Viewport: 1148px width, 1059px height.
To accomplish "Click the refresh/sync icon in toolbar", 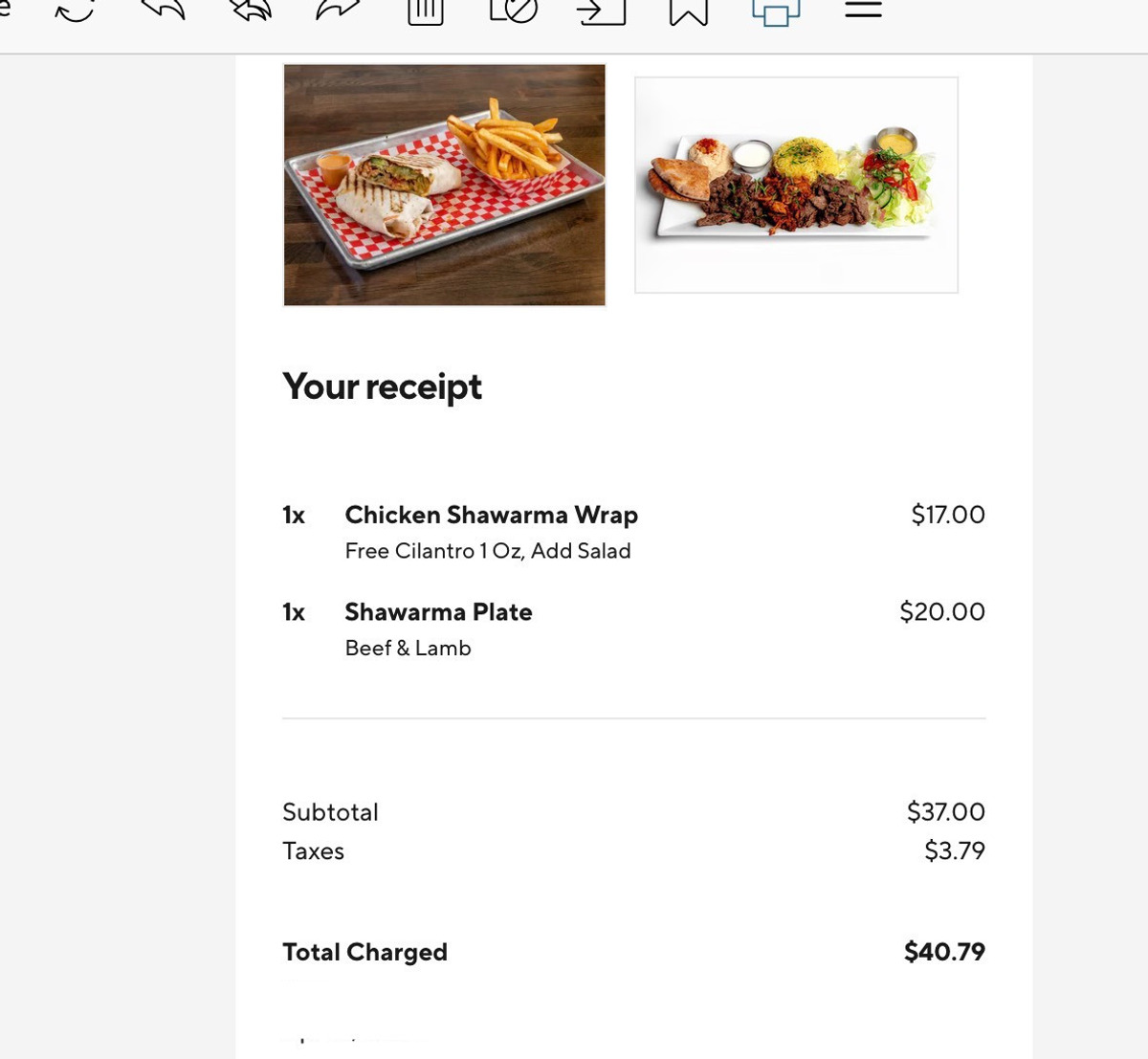I will (75, 10).
